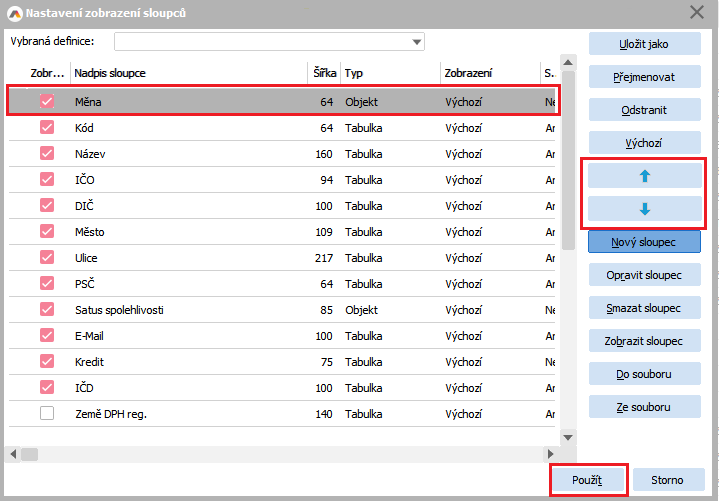Click the horizontal scrollbar thumb
719x501 pixels.
[x=30, y=454]
